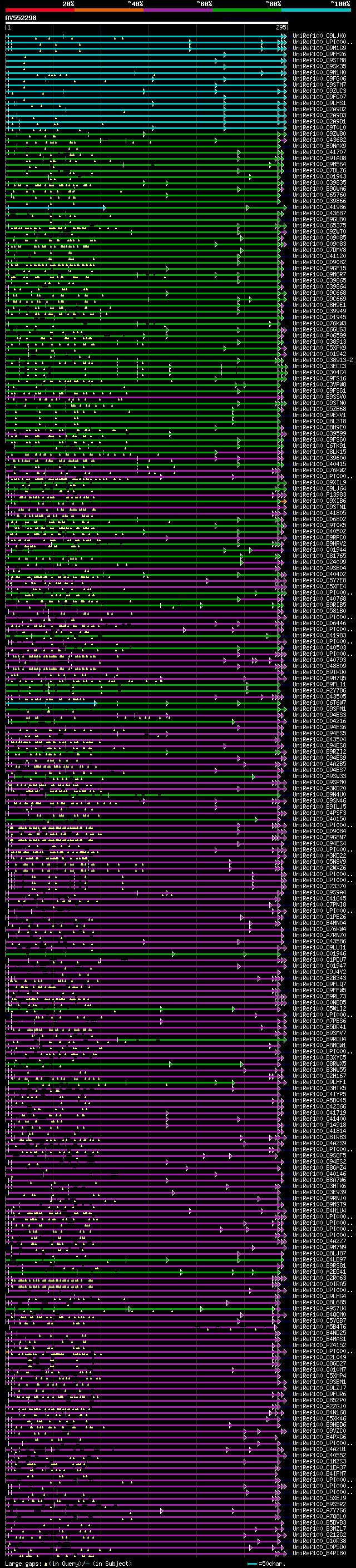This screenshot has height=1568, width=356.
Task: Select the UniRef100_Q212G2 label
Action: pos(319,1535)
